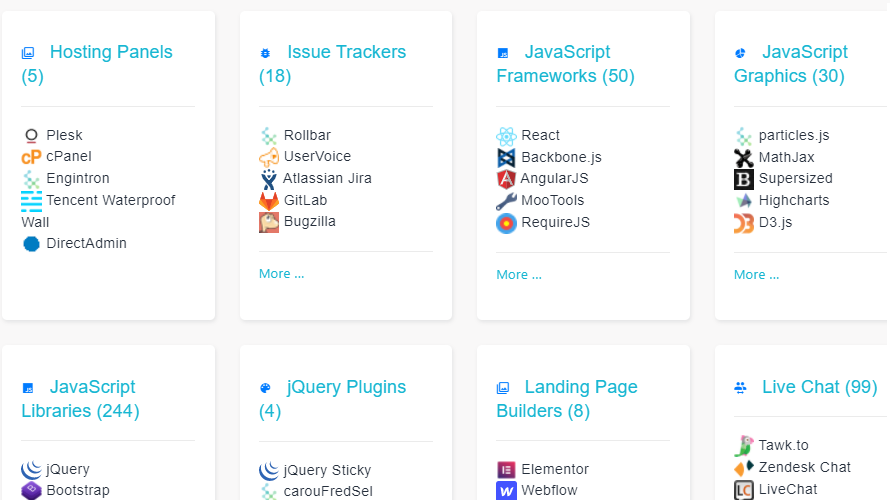Screen dimensions: 890x500
Task: Click the DirectAdmin blue icon
Action: [x=31, y=244]
